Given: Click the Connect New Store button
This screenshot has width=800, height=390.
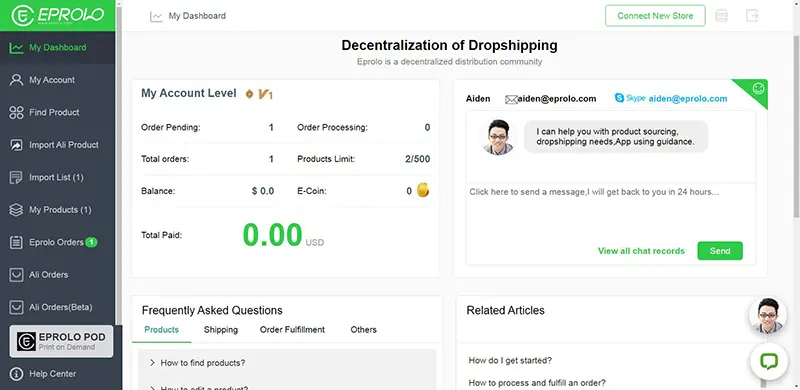Looking at the screenshot, I should [x=655, y=16].
